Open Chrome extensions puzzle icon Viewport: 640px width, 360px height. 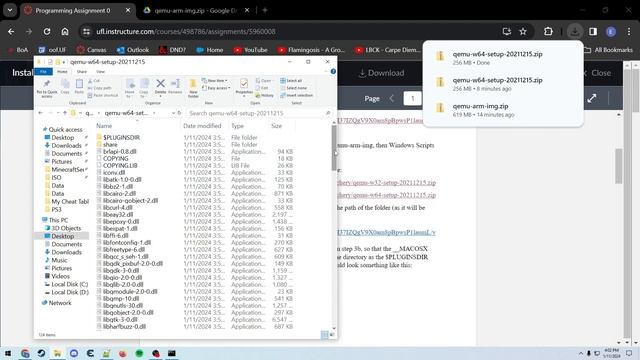pos(548,31)
